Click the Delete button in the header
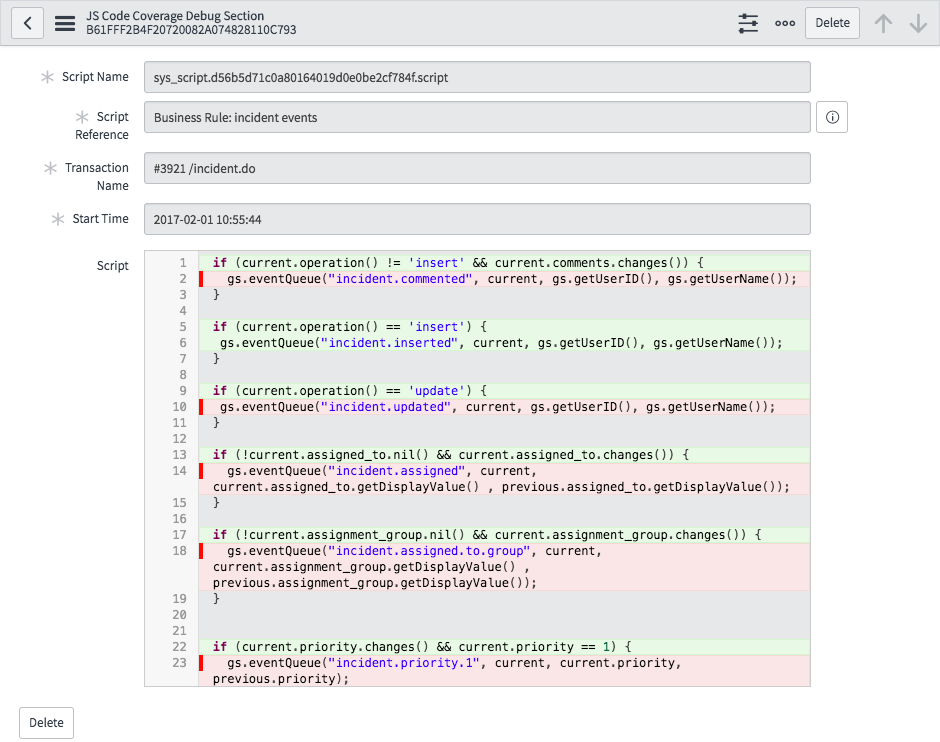940x742 pixels. click(x=832, y=23)
